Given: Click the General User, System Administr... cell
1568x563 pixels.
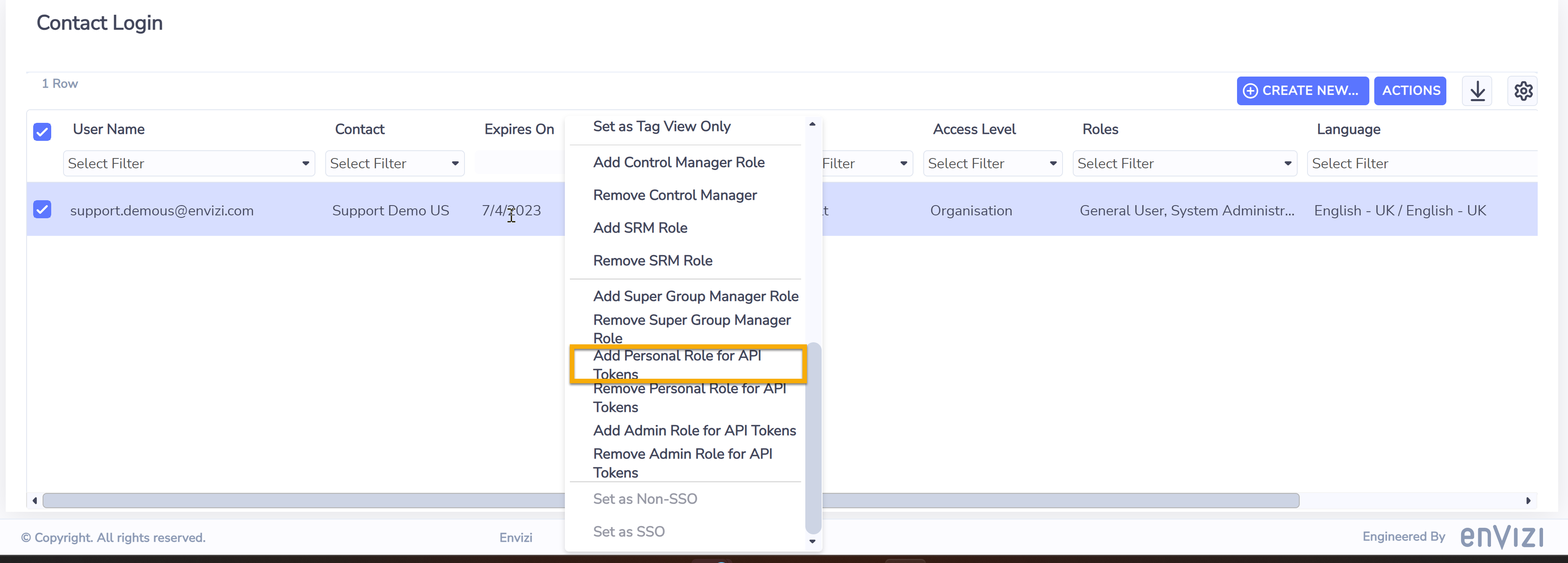Looking at the screenshot, I should click(x=1187, y=210).
